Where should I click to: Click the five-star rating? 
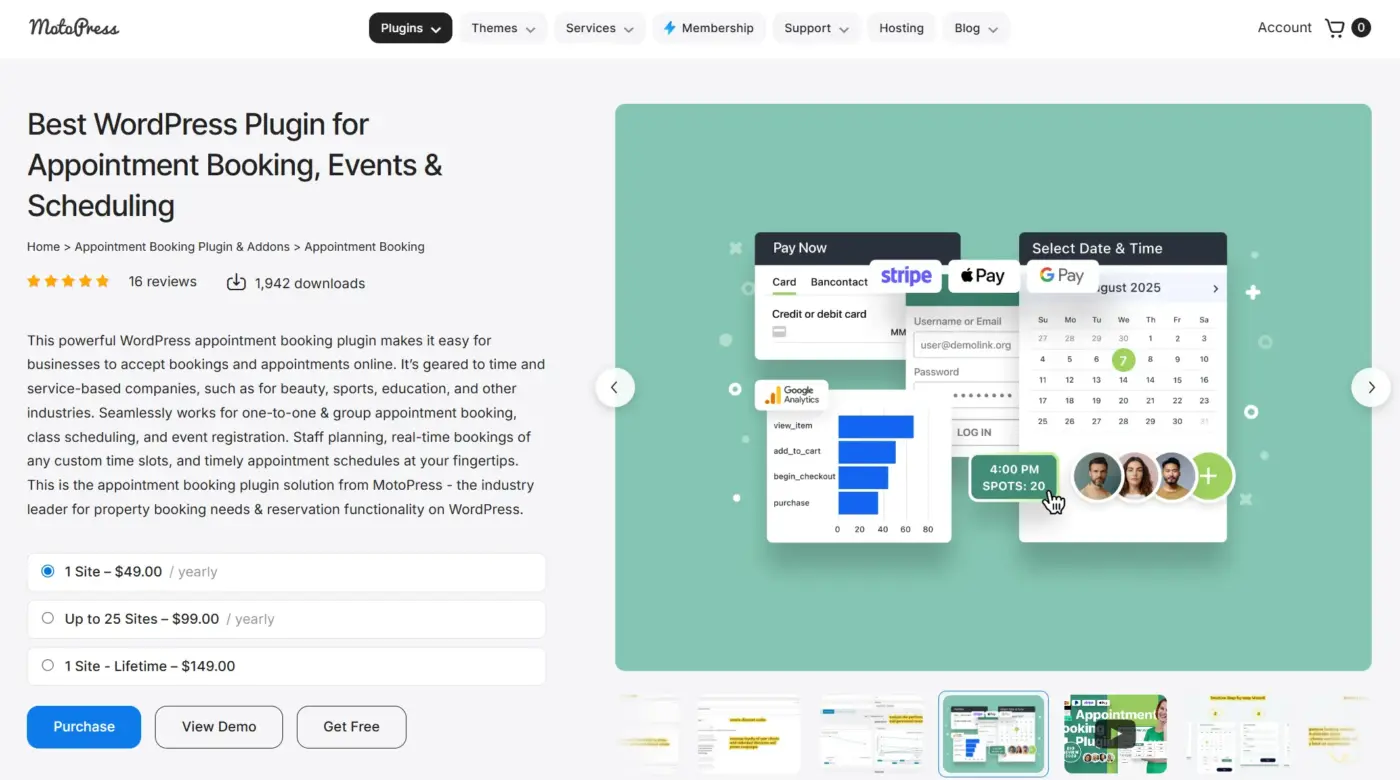(x=68, y=281)
